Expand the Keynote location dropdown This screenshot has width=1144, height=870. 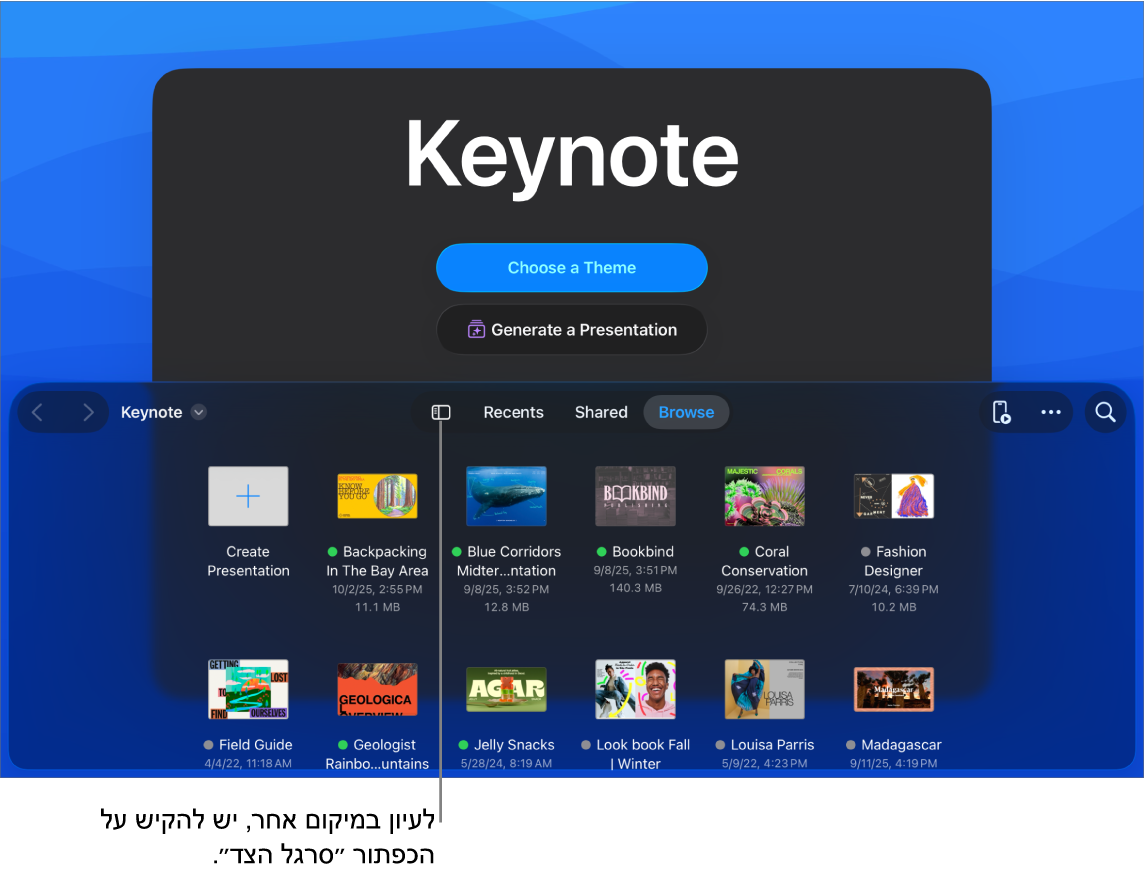[198, 412]
